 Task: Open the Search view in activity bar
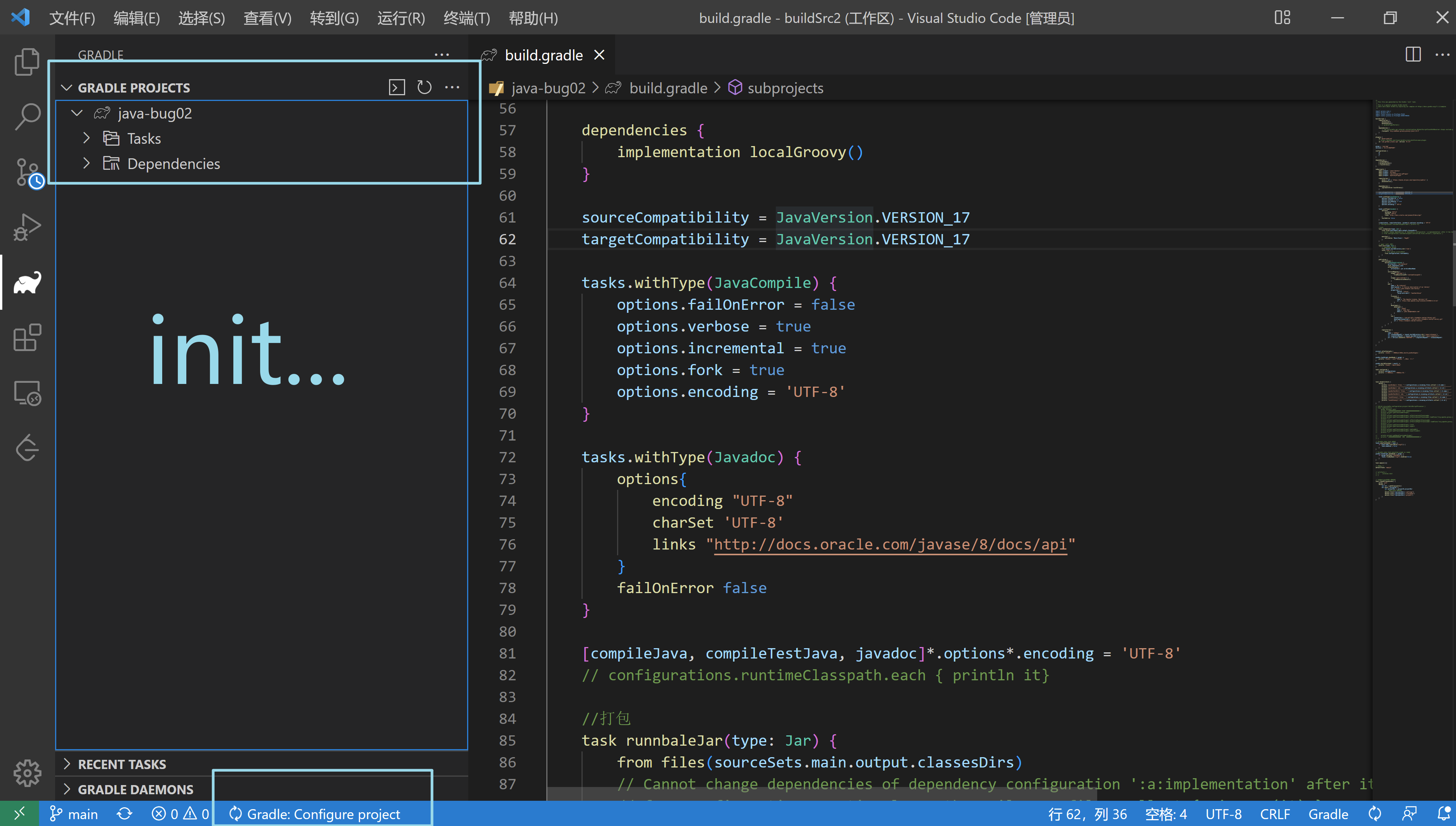coord(27,116)
